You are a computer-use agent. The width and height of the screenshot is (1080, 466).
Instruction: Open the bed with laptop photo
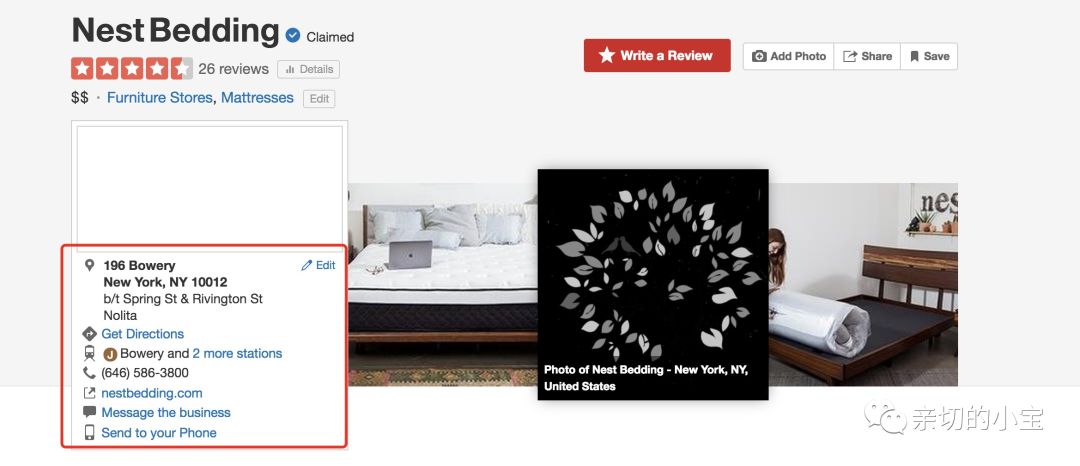(443, 284)
